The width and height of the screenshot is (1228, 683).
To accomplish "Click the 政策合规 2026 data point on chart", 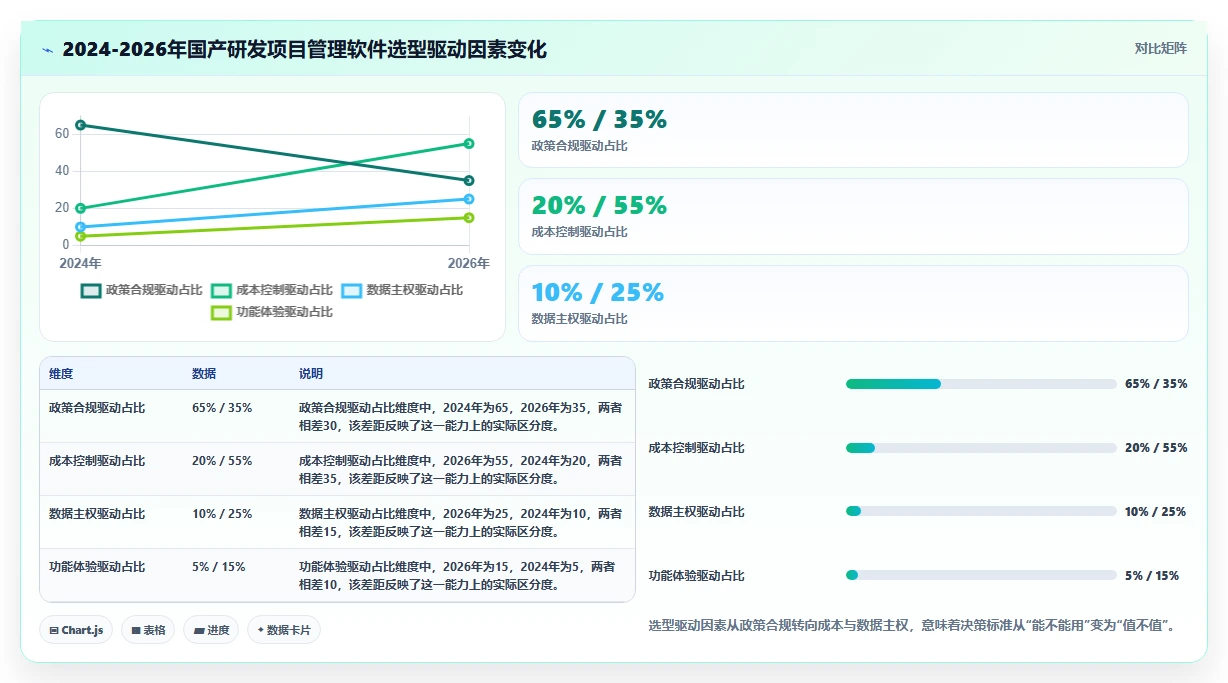I will (469, 181).
